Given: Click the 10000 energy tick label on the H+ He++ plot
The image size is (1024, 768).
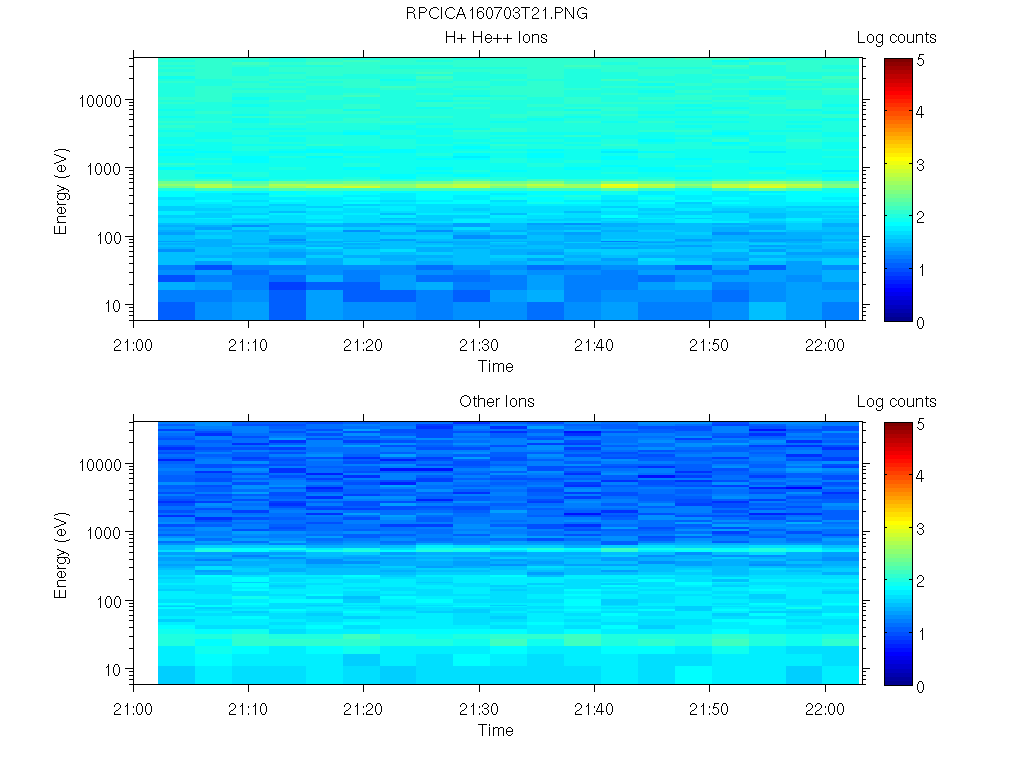Looking at the screenshot, I should click(100, 101).
